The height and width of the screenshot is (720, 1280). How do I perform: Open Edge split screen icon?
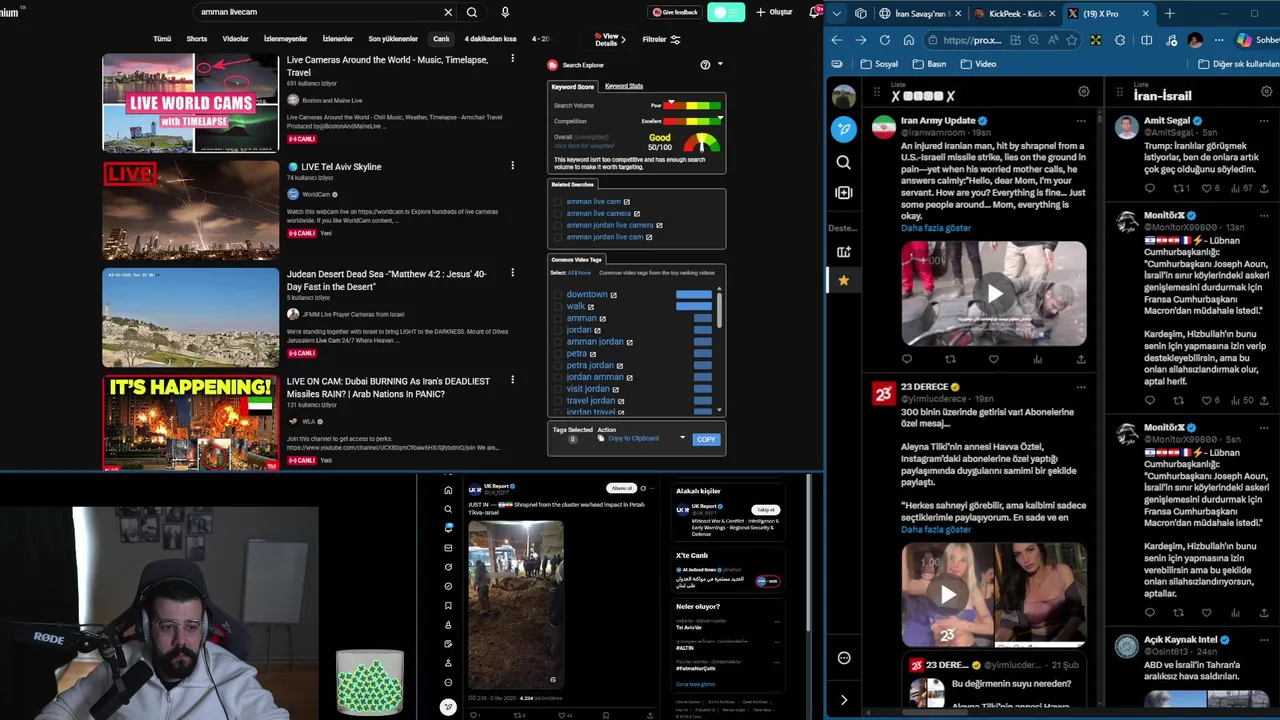click(x=1146, y=40)
